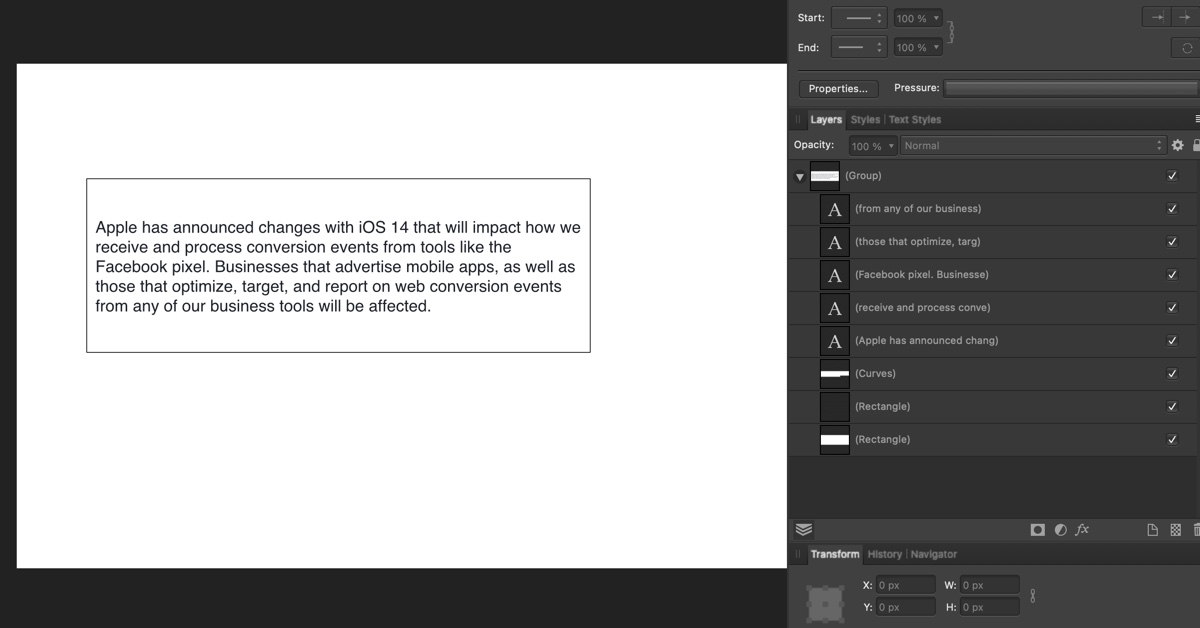1200x628 pixels.
Task: Toggle Edit All Layers stack icon
Action: 804,530
